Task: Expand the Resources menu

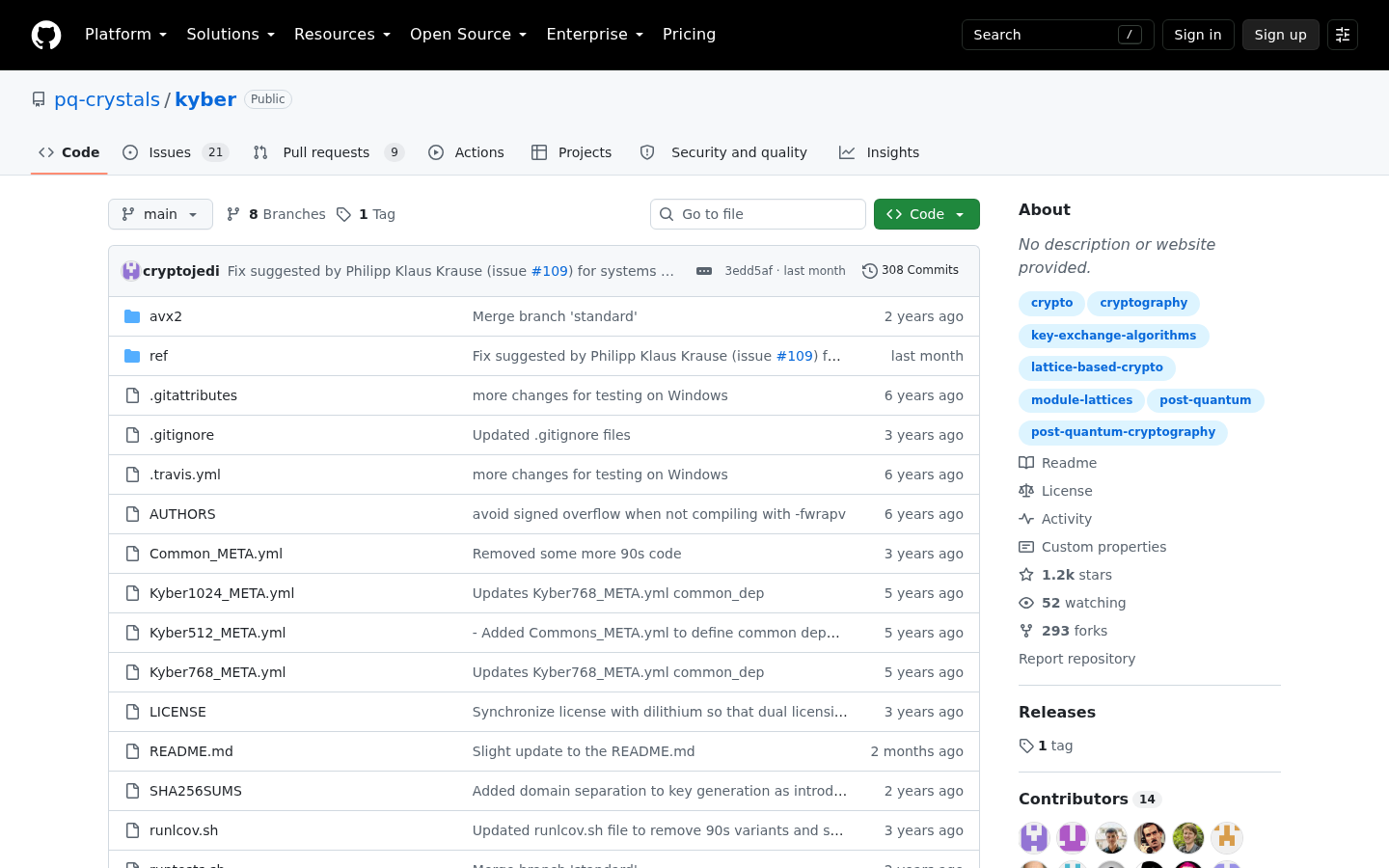Action: click(342, 35)
